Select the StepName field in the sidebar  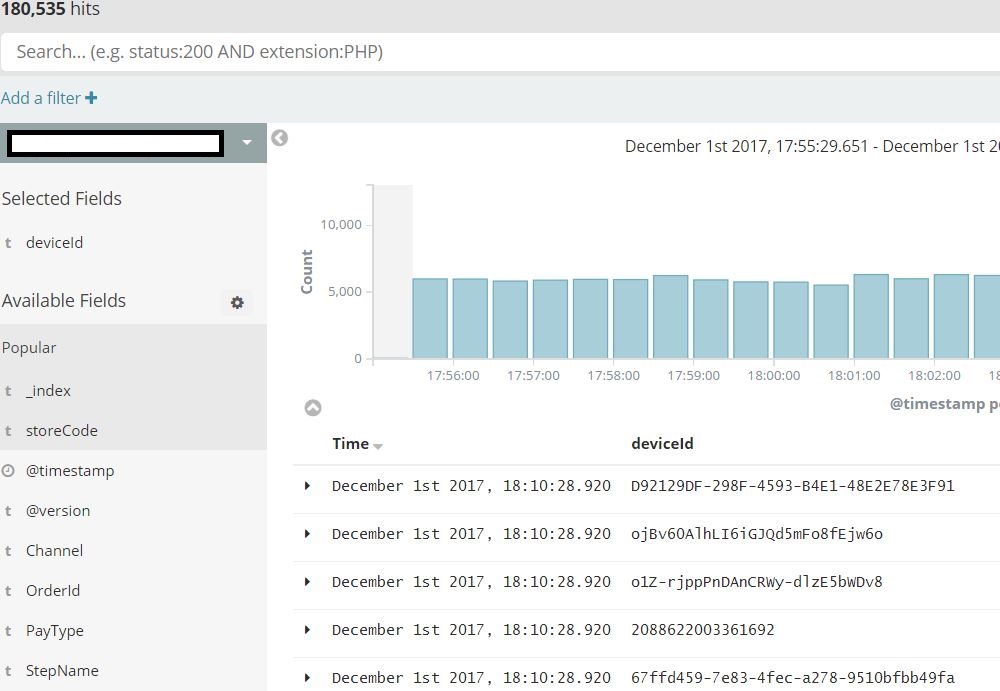(x=62, y=671)
